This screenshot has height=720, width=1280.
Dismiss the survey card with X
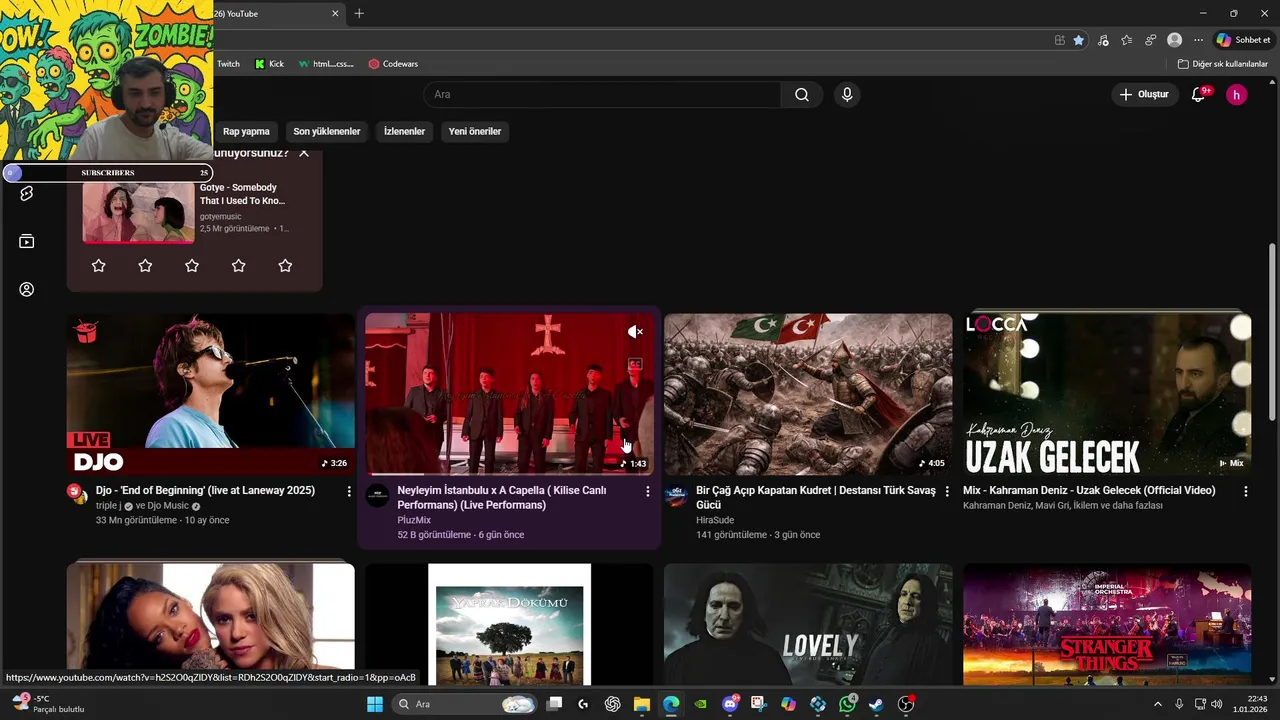304,153
